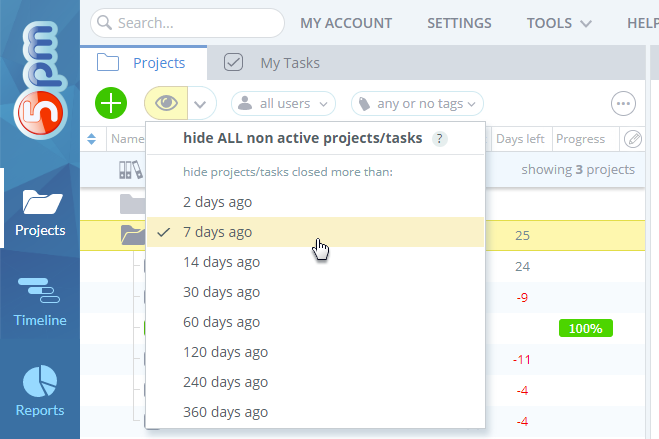The image size is (659, 439).
Task: Open the eye filter dropdown arrow
Action: click(202, 103)
